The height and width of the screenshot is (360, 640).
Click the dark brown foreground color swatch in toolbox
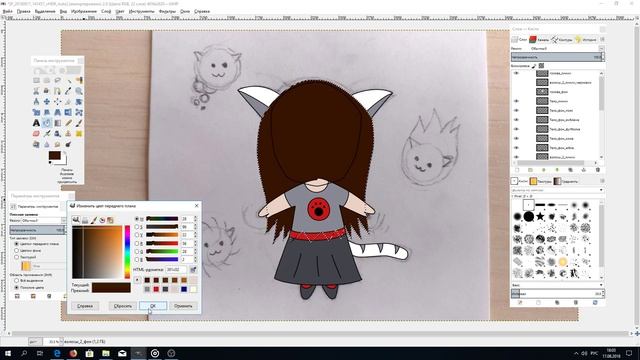[54, 156]
